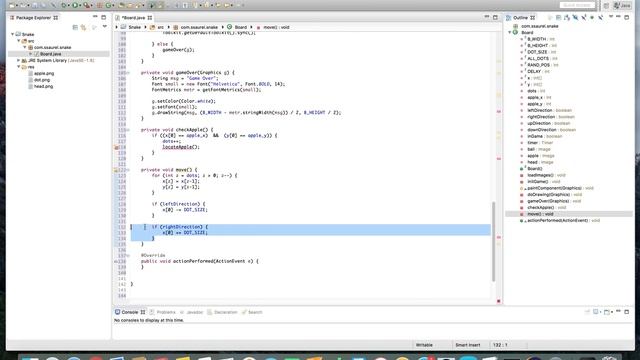This screenshot has height=360, width=640.
Task: Collapse the Snake project node
Action: (x=13, y=34)
